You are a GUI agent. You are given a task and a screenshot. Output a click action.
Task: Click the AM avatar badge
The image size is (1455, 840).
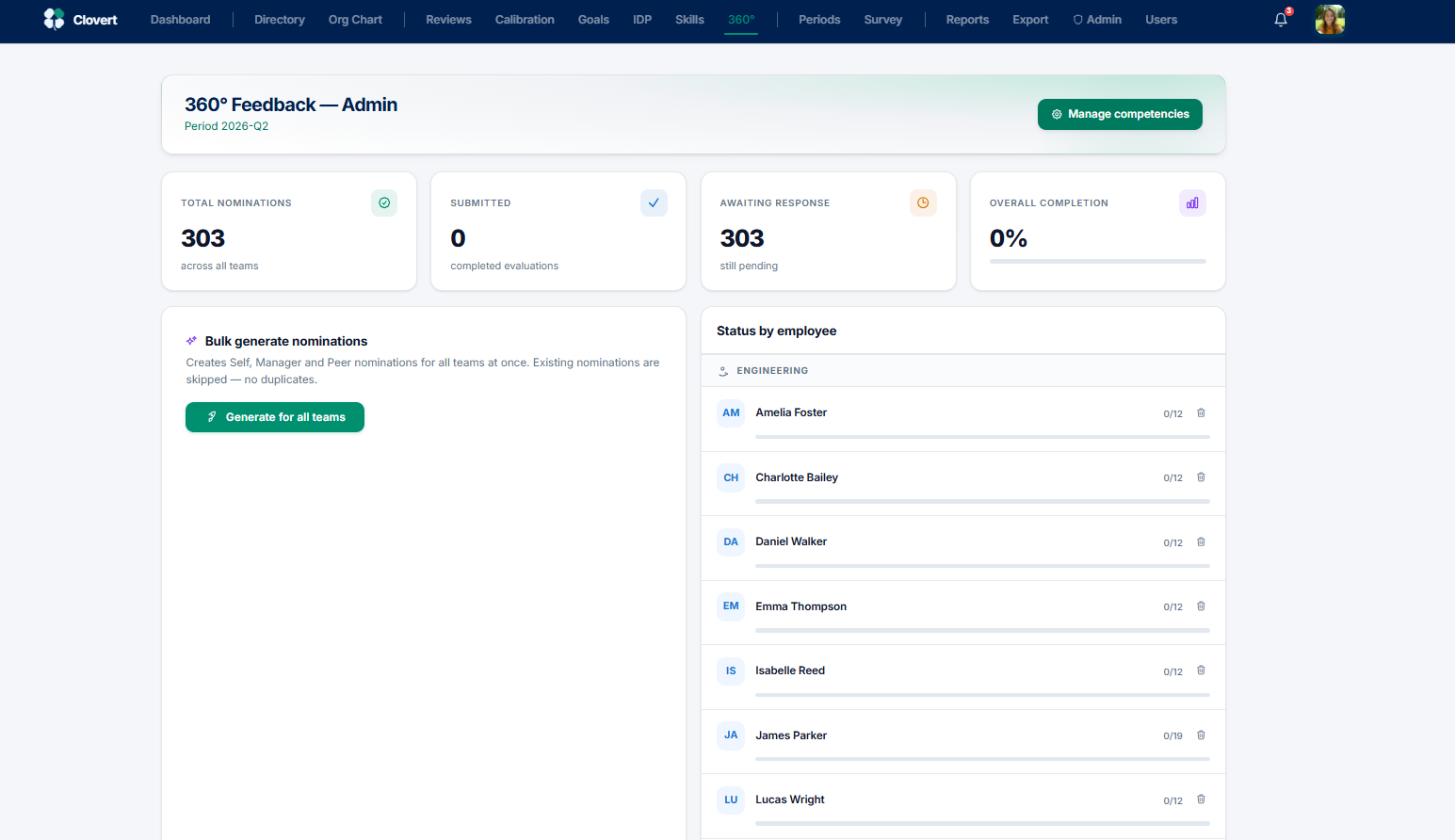click(x=731, y=412)
